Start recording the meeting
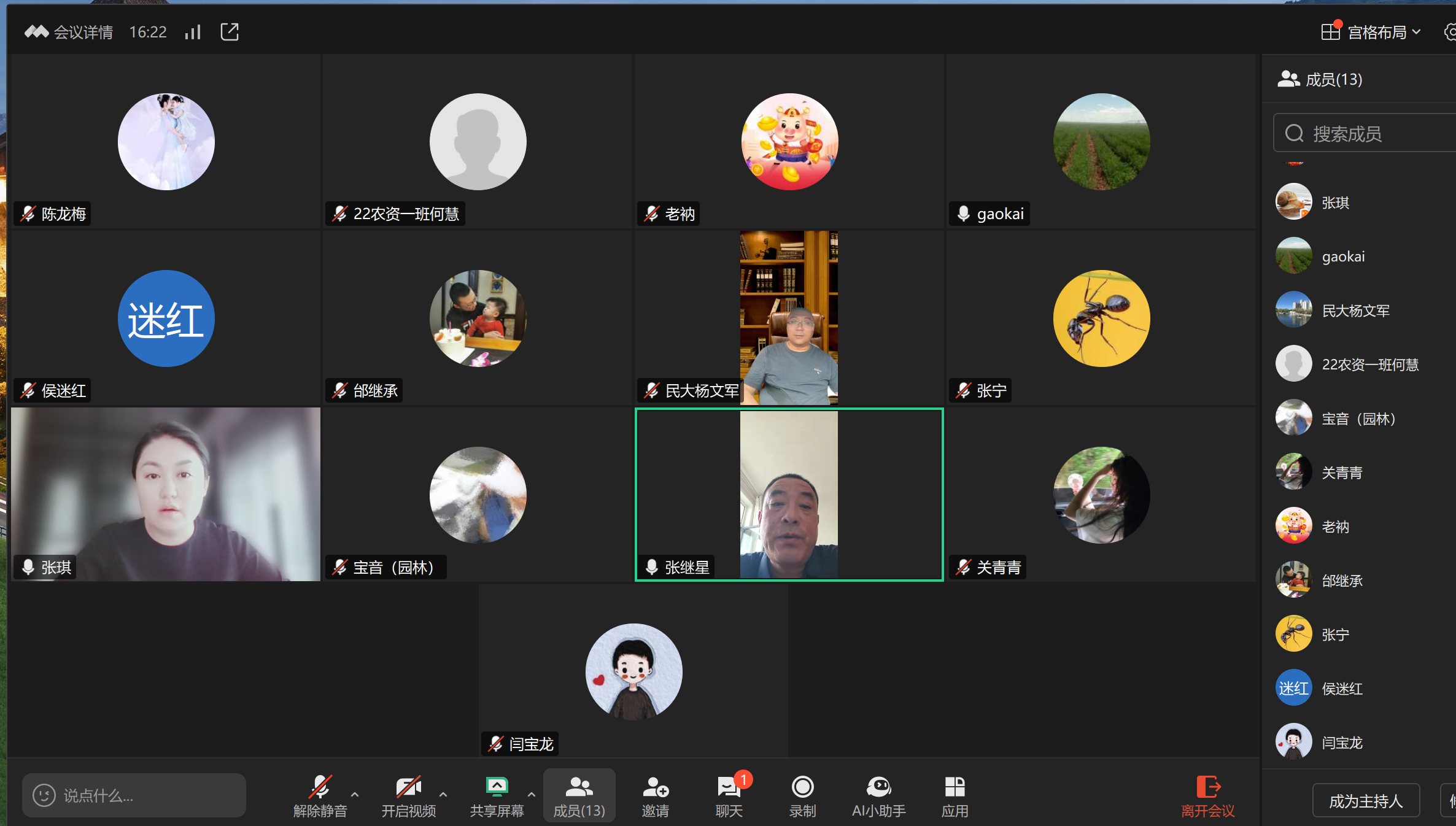Viewport: 1456px width, 826px height. click(x=802, y=787)
